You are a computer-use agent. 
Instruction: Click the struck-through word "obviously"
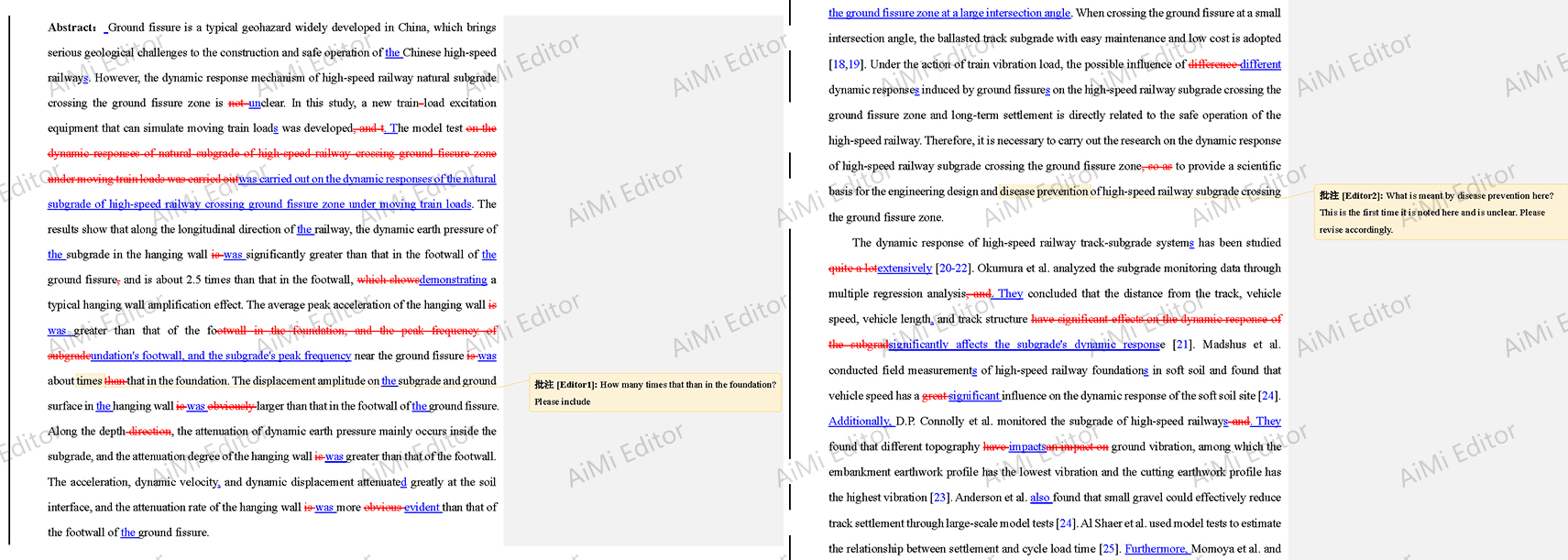[x=232, y=406]
